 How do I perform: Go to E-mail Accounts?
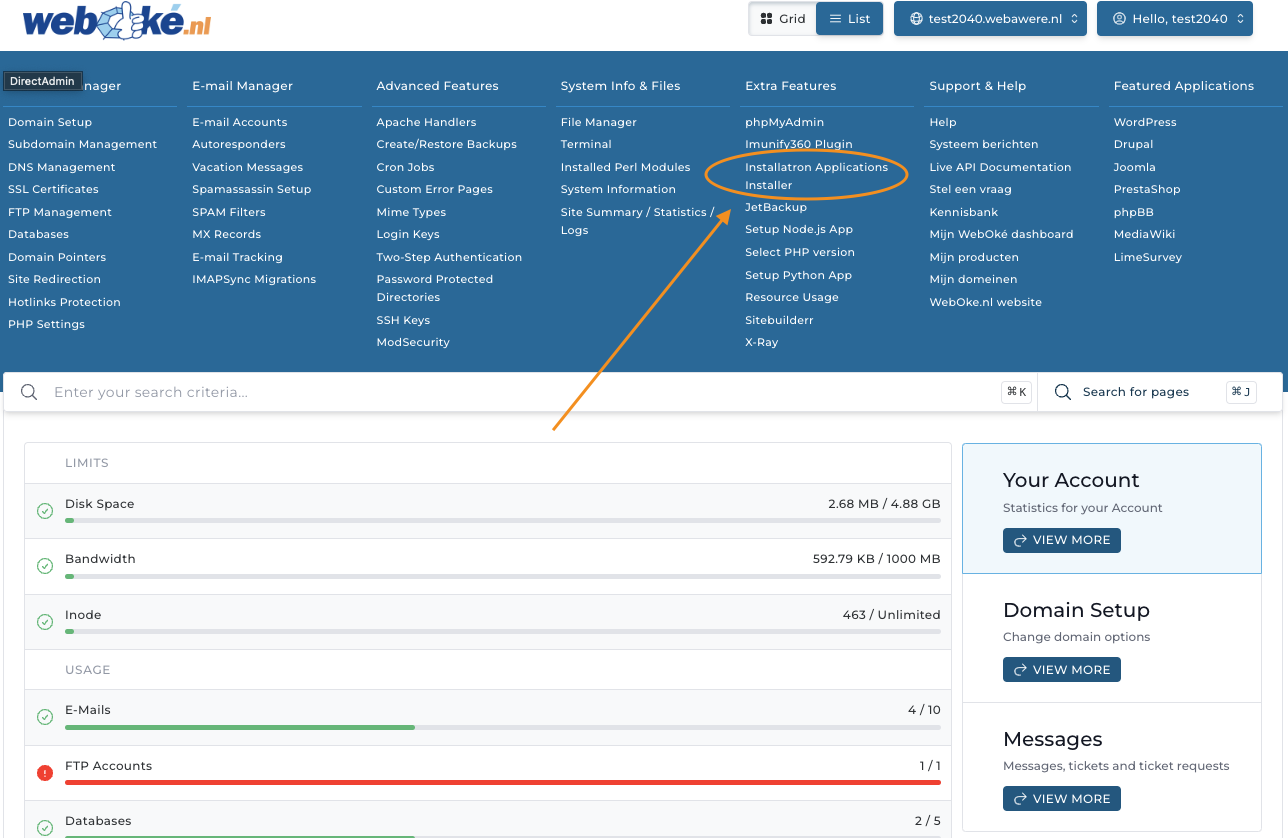240,122
